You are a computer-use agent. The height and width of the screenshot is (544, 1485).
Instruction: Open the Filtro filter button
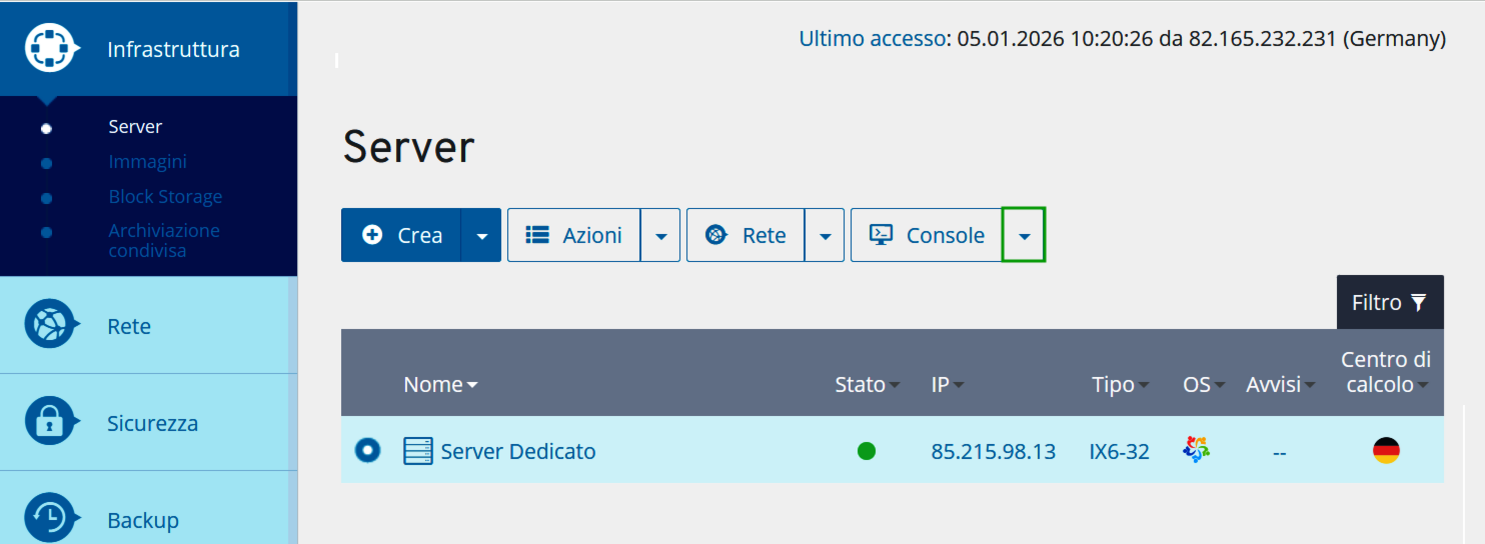1389,302
